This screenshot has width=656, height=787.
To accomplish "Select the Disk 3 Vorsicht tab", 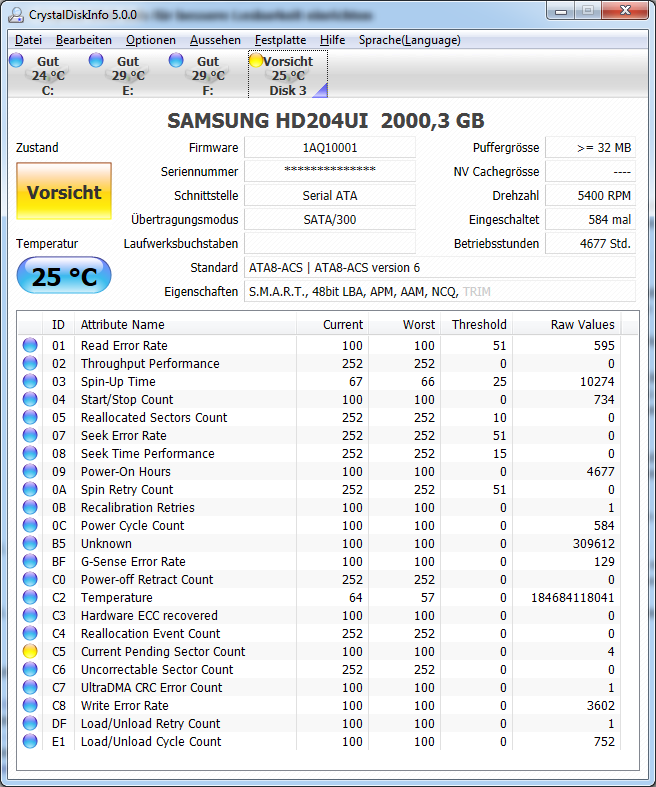I will click(x=288, y=75).
